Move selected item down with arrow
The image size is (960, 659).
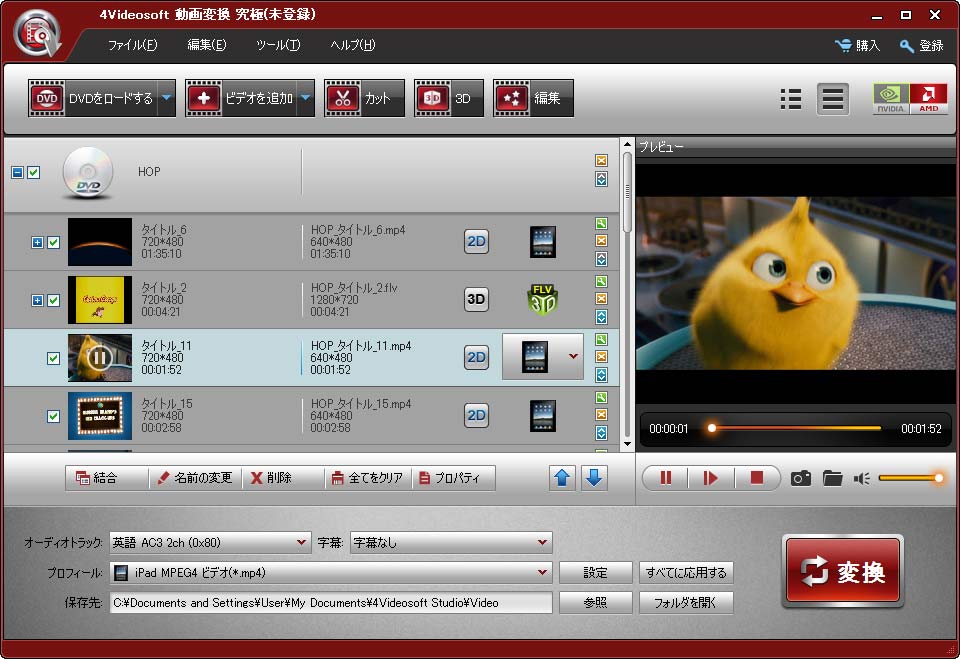pos(594,478)
